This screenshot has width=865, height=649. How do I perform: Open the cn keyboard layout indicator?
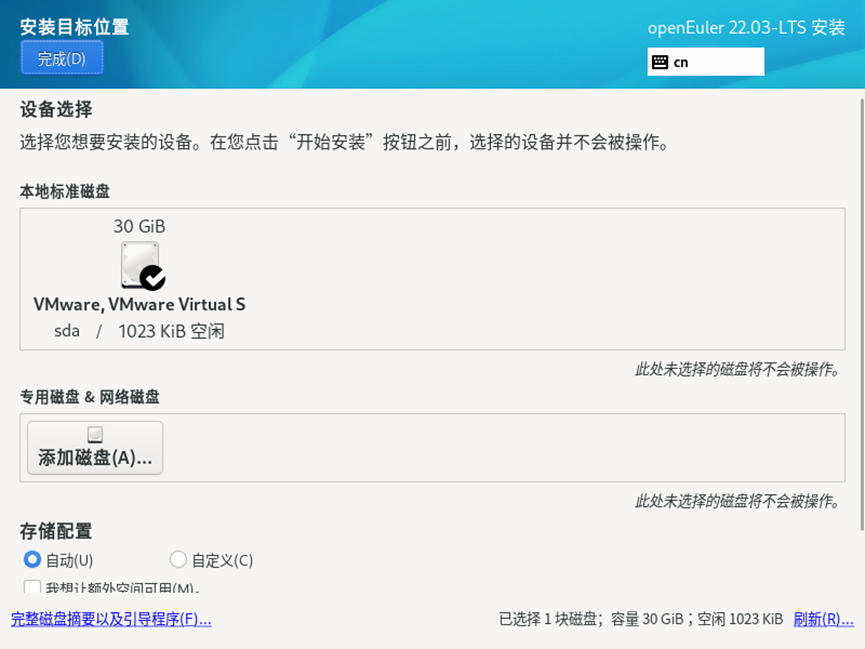706,62
